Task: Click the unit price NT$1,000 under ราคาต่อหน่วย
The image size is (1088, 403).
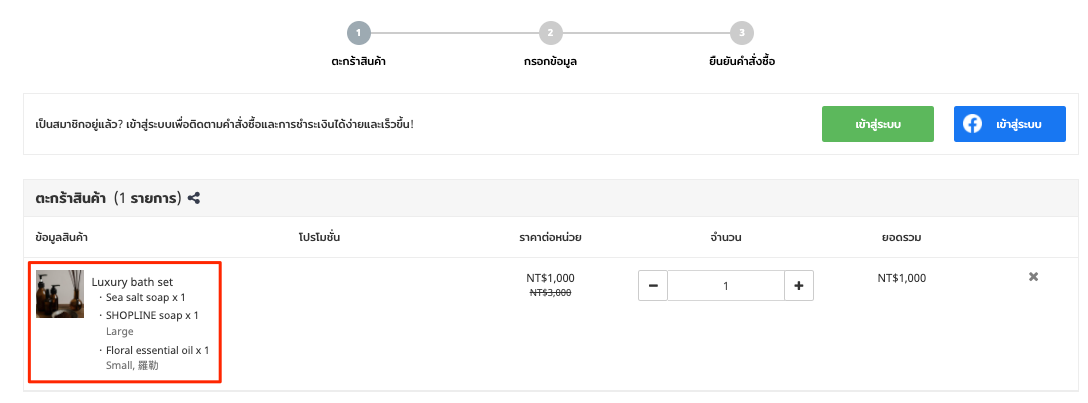Action: tap(550, 278)
